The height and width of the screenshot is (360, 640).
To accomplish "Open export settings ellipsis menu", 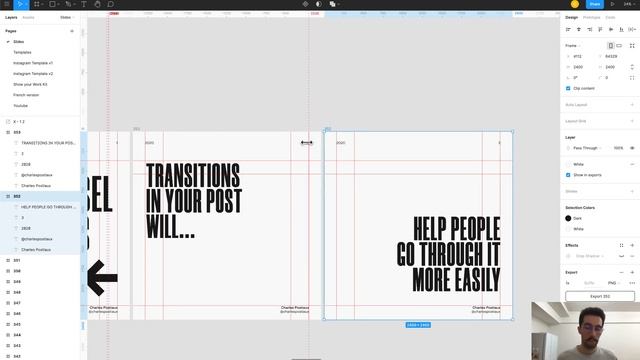I will (x=632, y=283).
